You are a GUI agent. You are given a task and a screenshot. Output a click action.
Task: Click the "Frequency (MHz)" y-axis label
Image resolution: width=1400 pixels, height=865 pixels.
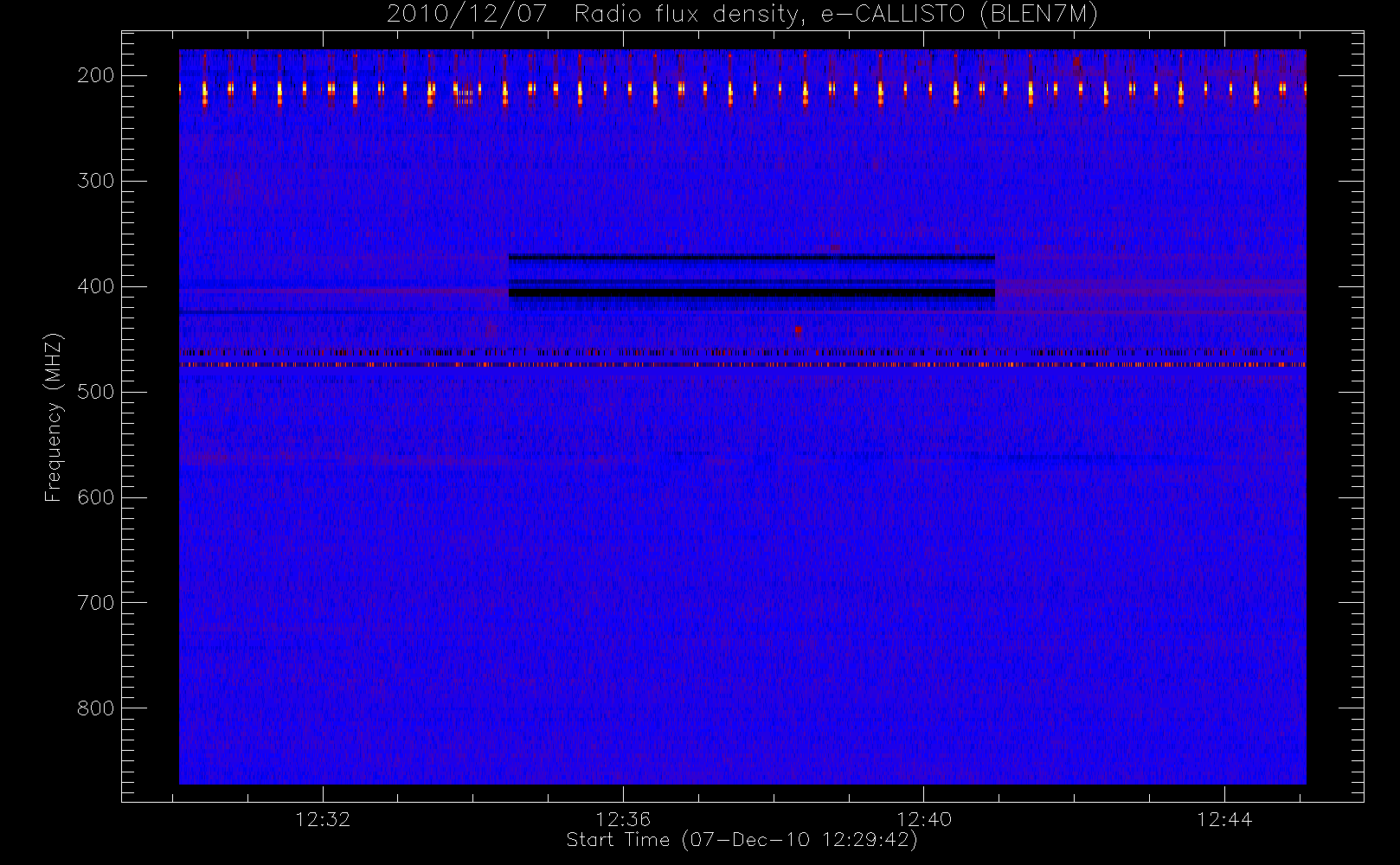coord(54,417)
